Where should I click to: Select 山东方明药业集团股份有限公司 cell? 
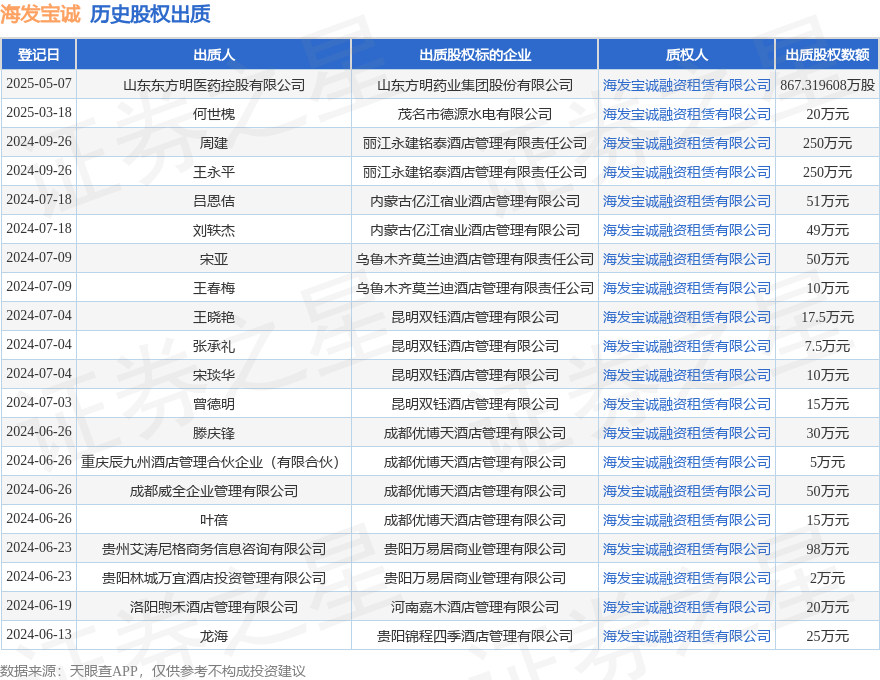(x=475, y=85)
